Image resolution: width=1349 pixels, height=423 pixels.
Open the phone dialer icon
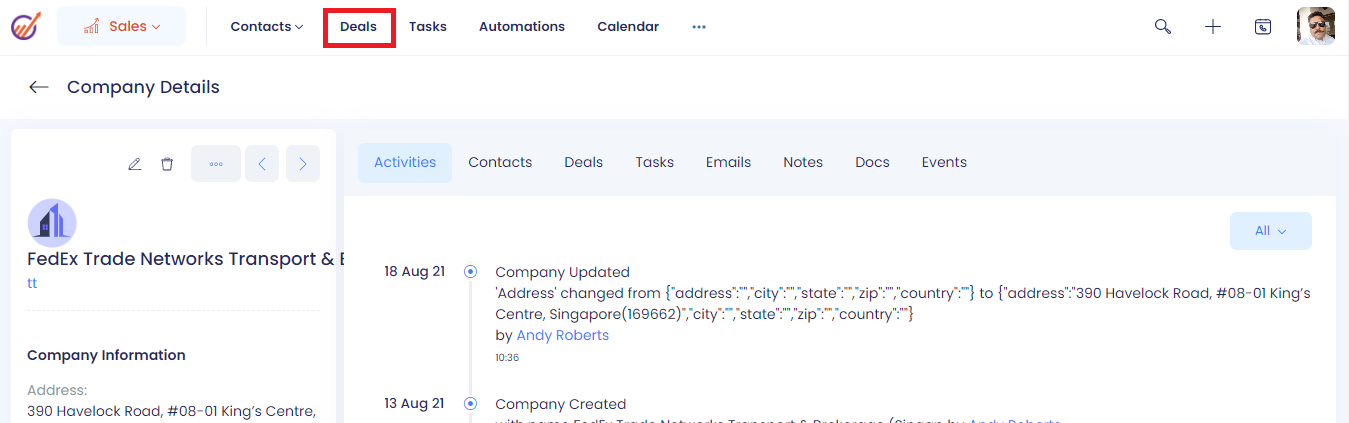point(1263,27)
